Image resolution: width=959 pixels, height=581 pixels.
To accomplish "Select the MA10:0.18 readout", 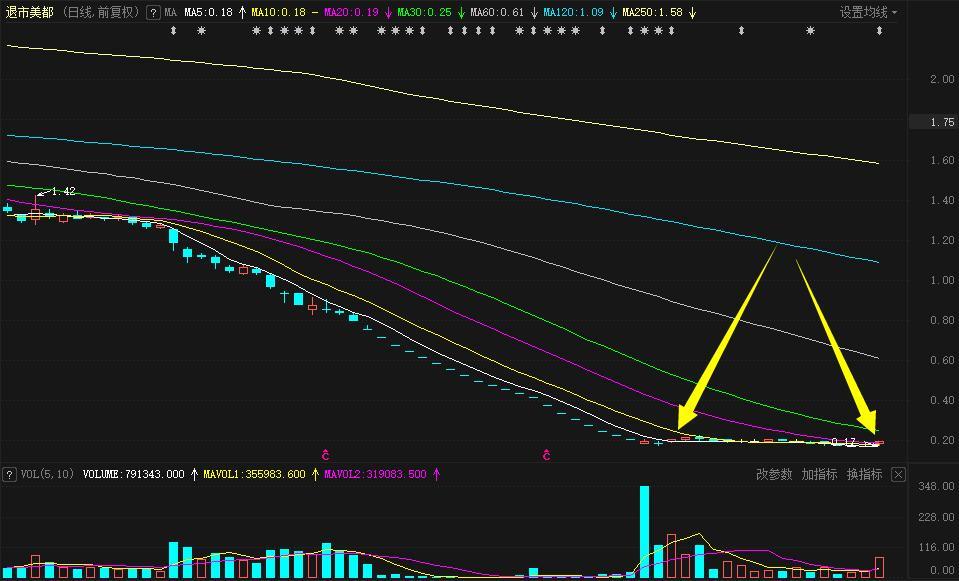I will [278, 12].
